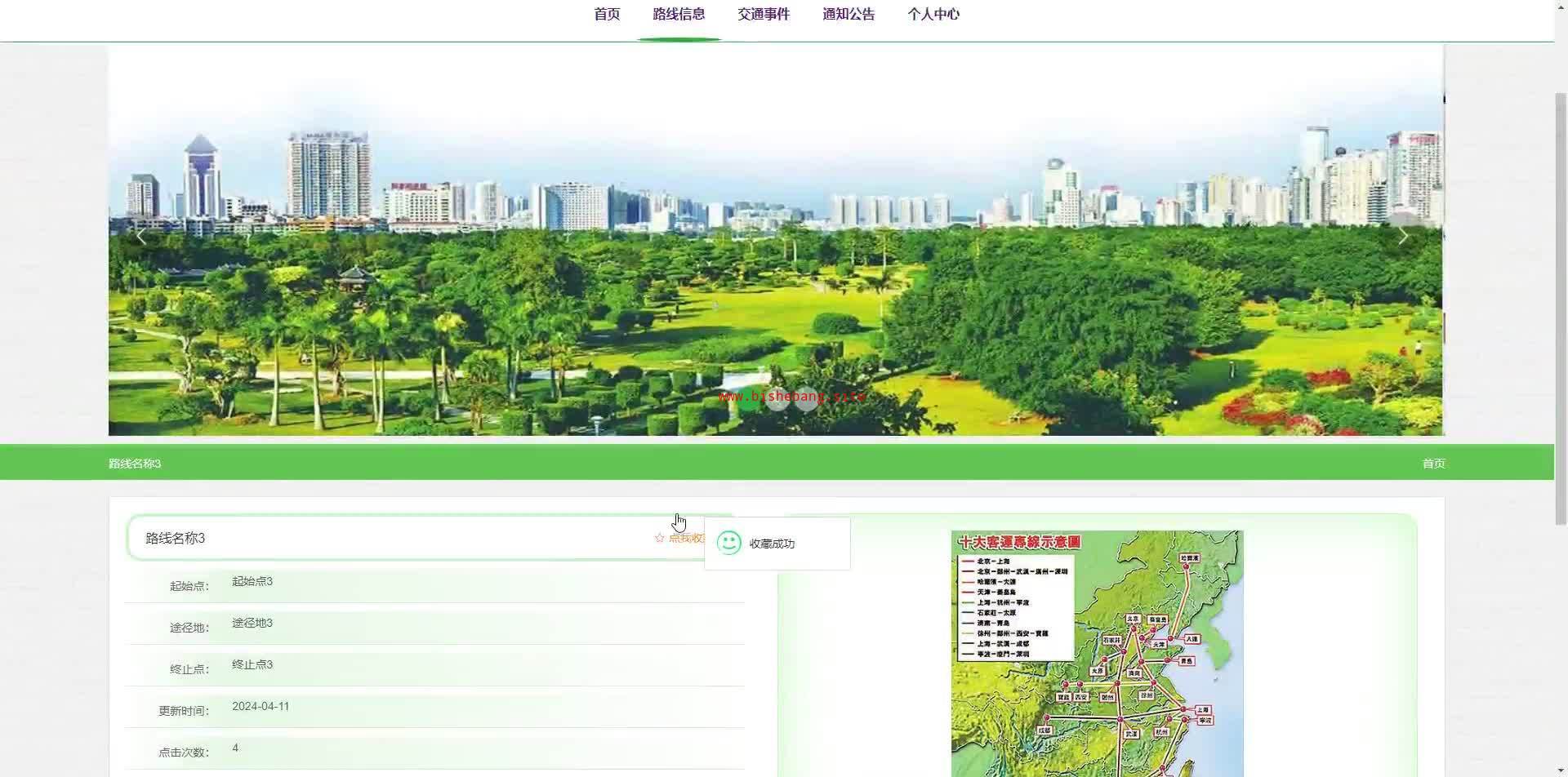The image size is (1568, 777).
Task: Click the 首页 link in the green breadcrumb bar
Action: tap(1433, 464)
